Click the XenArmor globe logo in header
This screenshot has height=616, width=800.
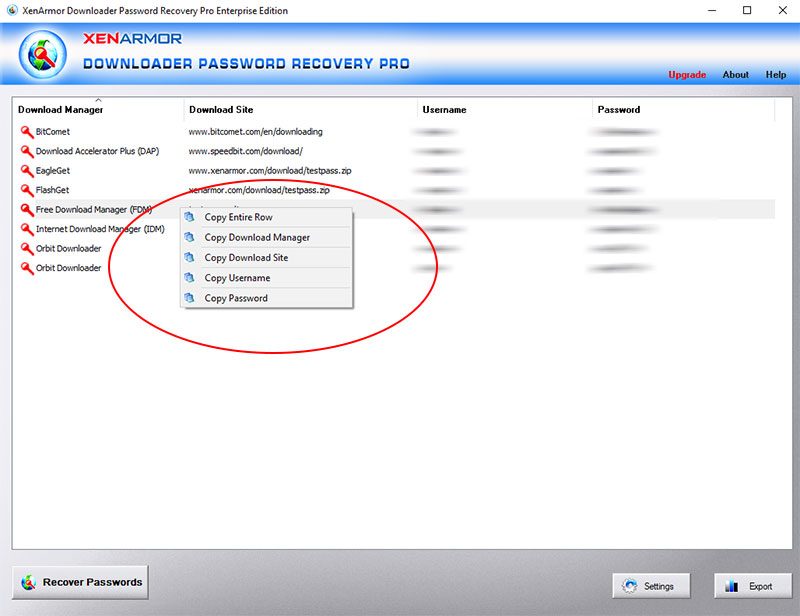click(x=43, y=55)
